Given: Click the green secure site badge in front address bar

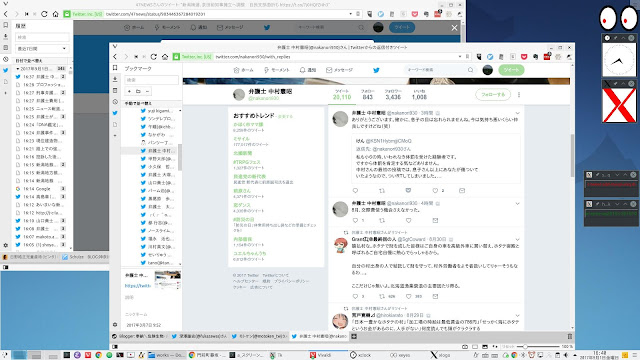Looking at the screenshot, I should tap(192, 57).
